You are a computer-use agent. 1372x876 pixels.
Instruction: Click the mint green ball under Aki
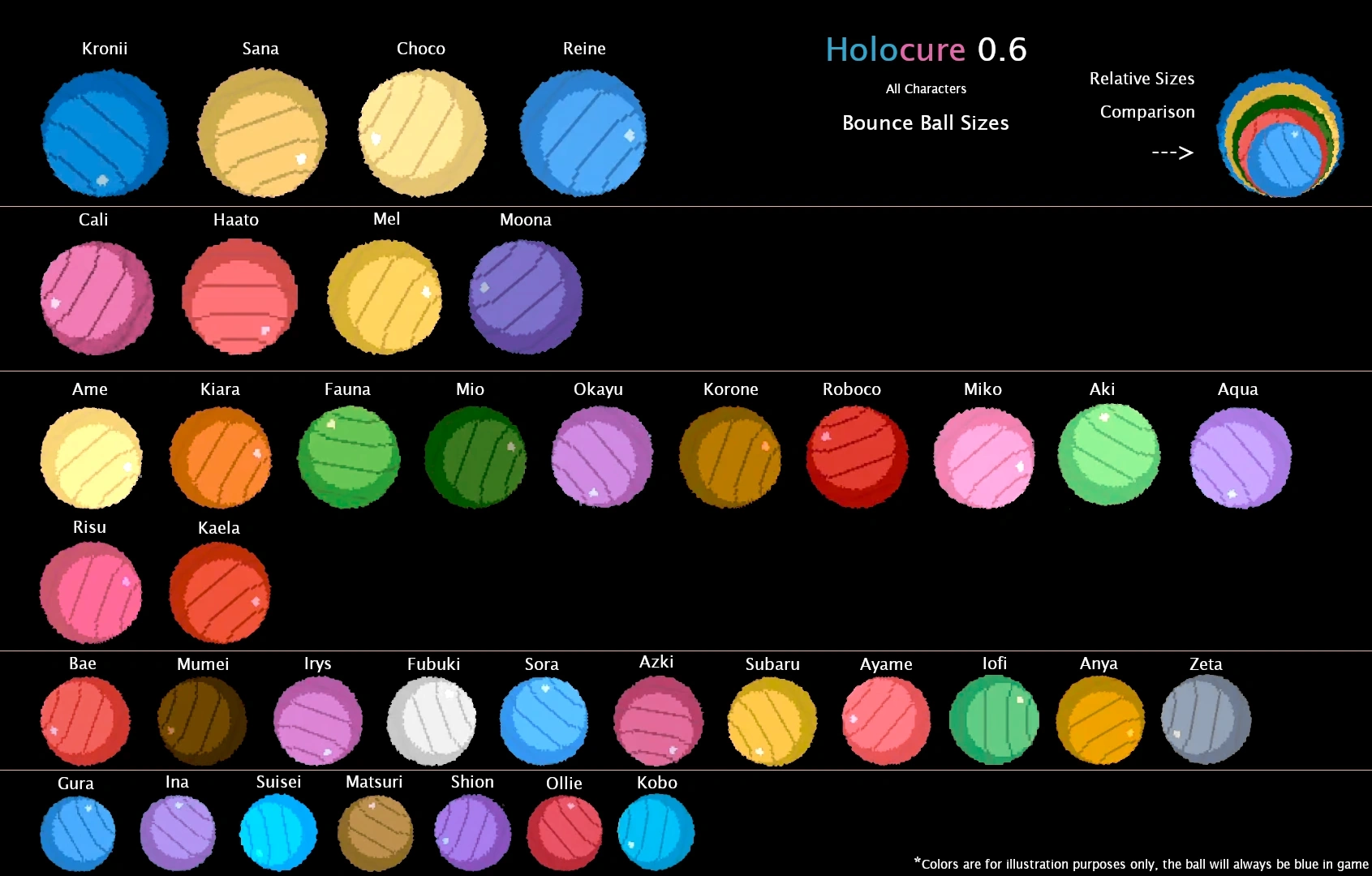1109,455
